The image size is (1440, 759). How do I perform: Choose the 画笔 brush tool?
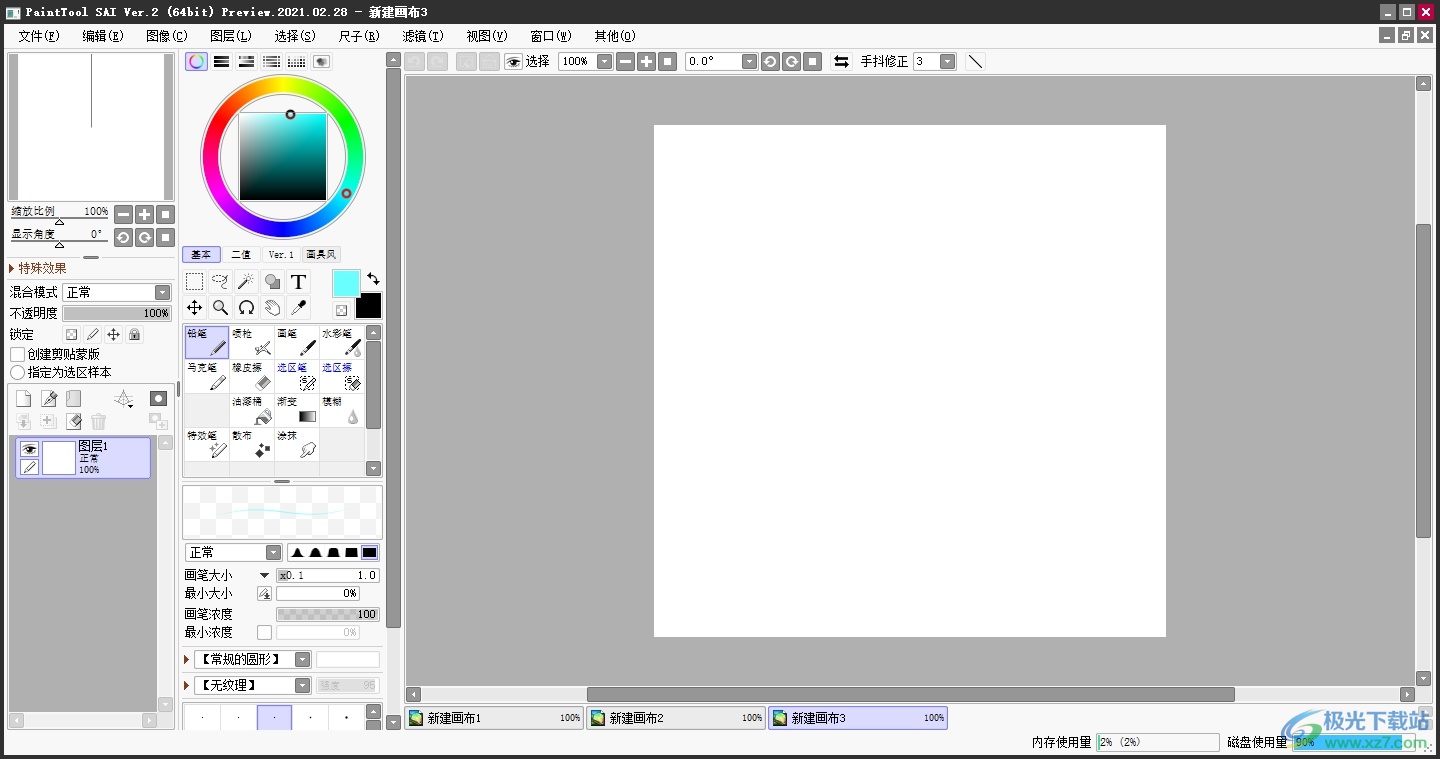(297, 342)
